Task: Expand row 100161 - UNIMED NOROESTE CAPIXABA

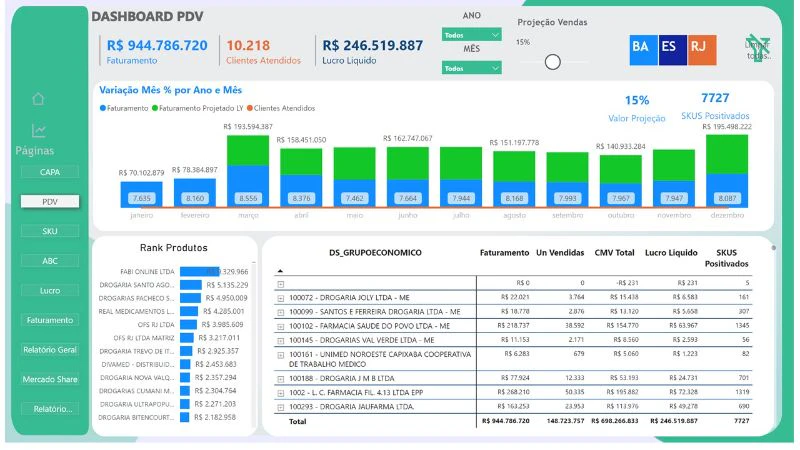Action: (x=281, y=355)
